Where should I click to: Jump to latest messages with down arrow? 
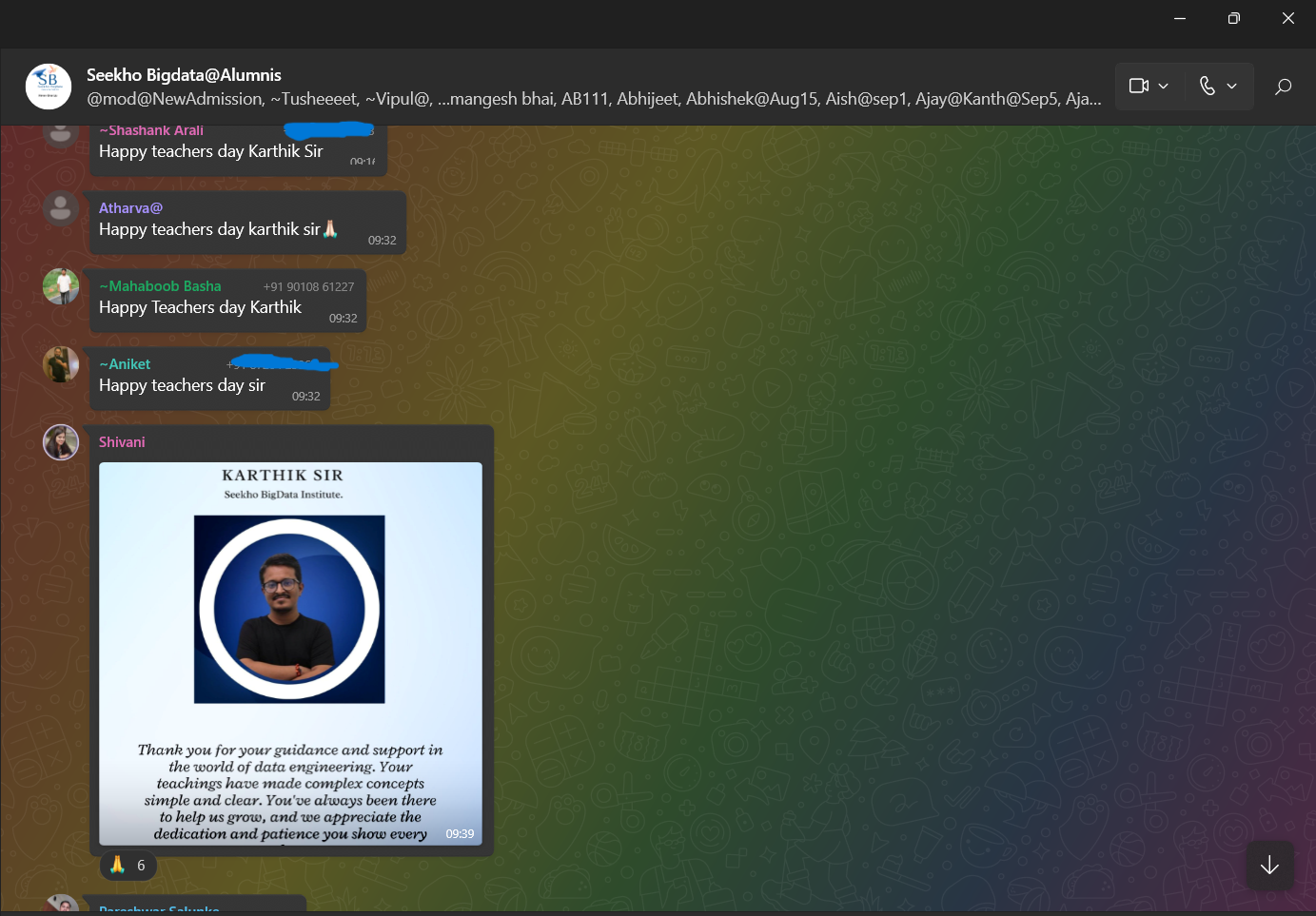1269,866
